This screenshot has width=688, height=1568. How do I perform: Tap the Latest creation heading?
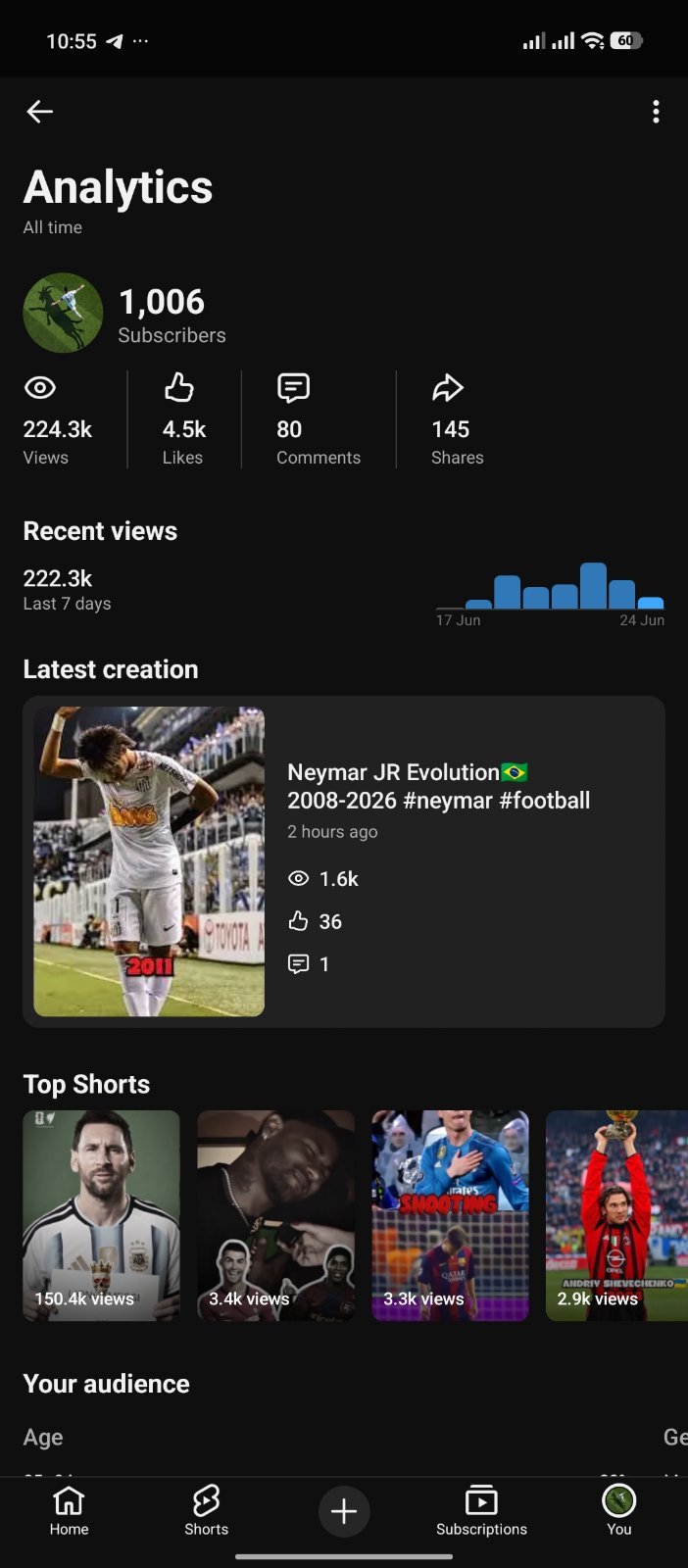(111, 669)
